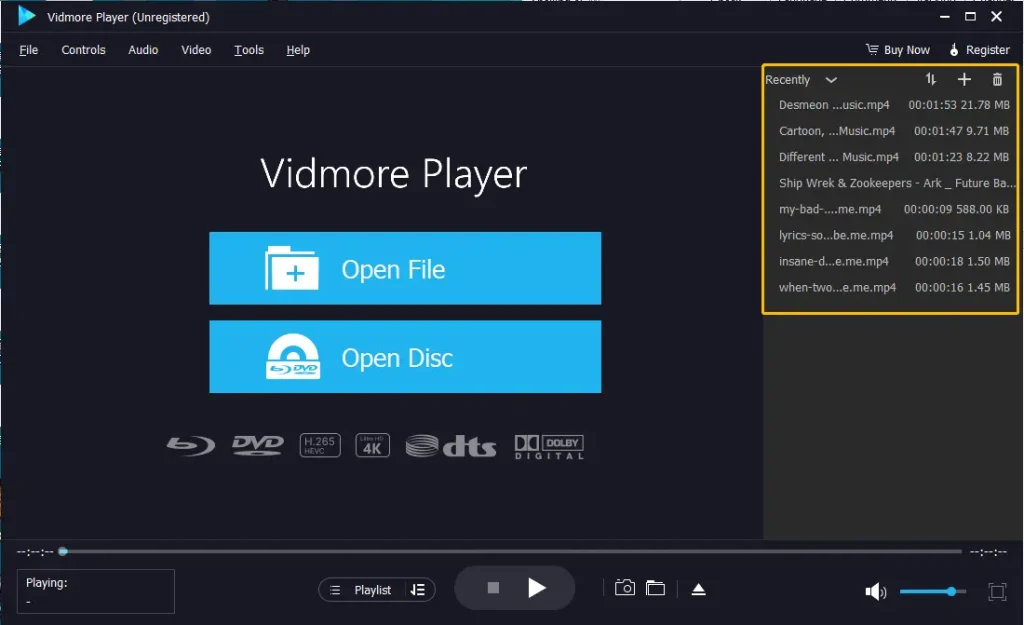Screen dimensions: 1024x625
Task: Click the Register button
Action: [x=980, y=50]
